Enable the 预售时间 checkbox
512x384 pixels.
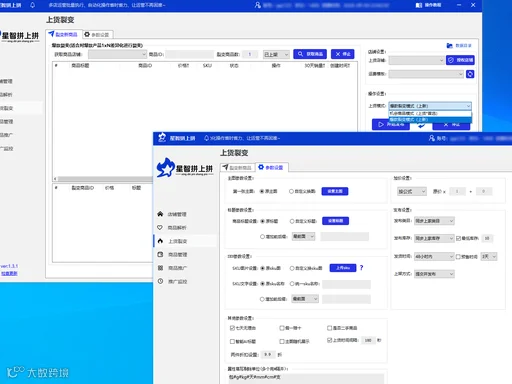click(x=458, y=256)
